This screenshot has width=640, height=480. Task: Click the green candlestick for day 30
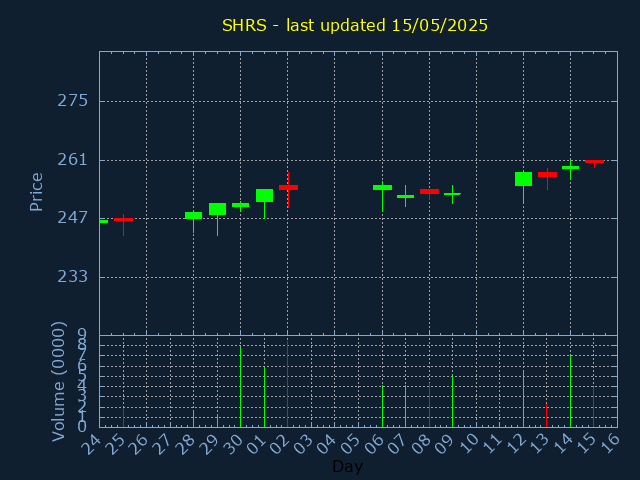[x=240, y=205]
